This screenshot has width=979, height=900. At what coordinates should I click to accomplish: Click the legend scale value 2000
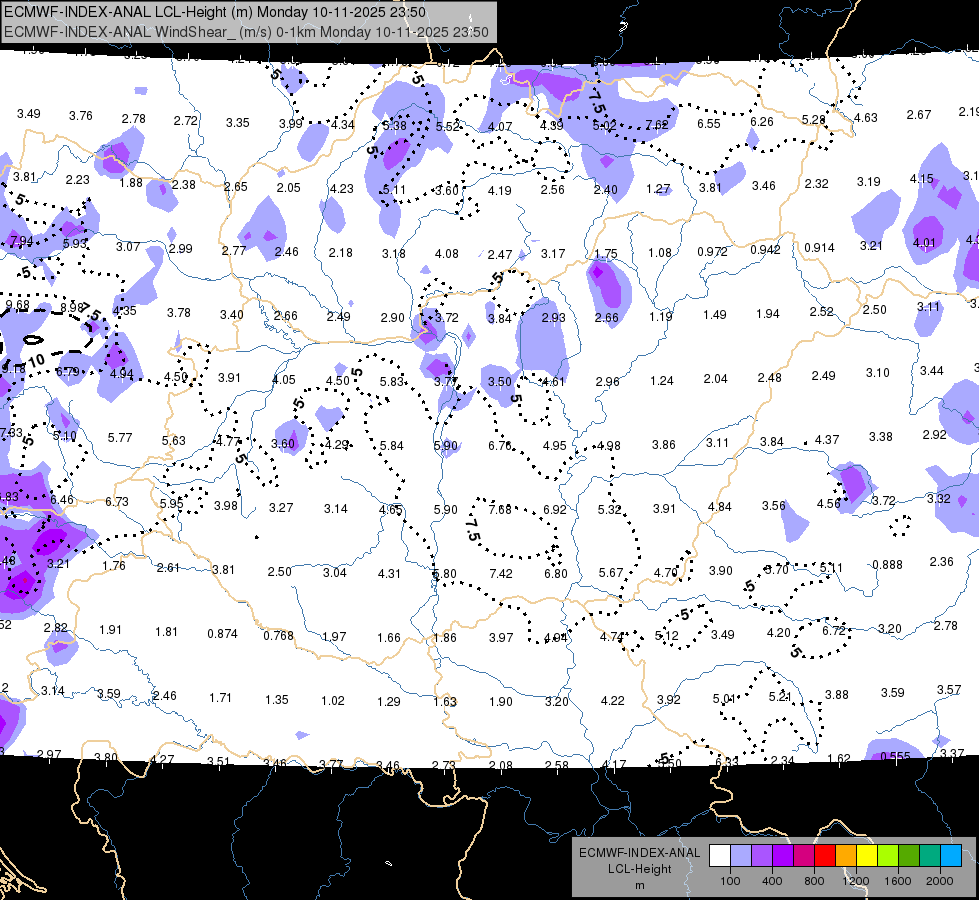[940, 881]
